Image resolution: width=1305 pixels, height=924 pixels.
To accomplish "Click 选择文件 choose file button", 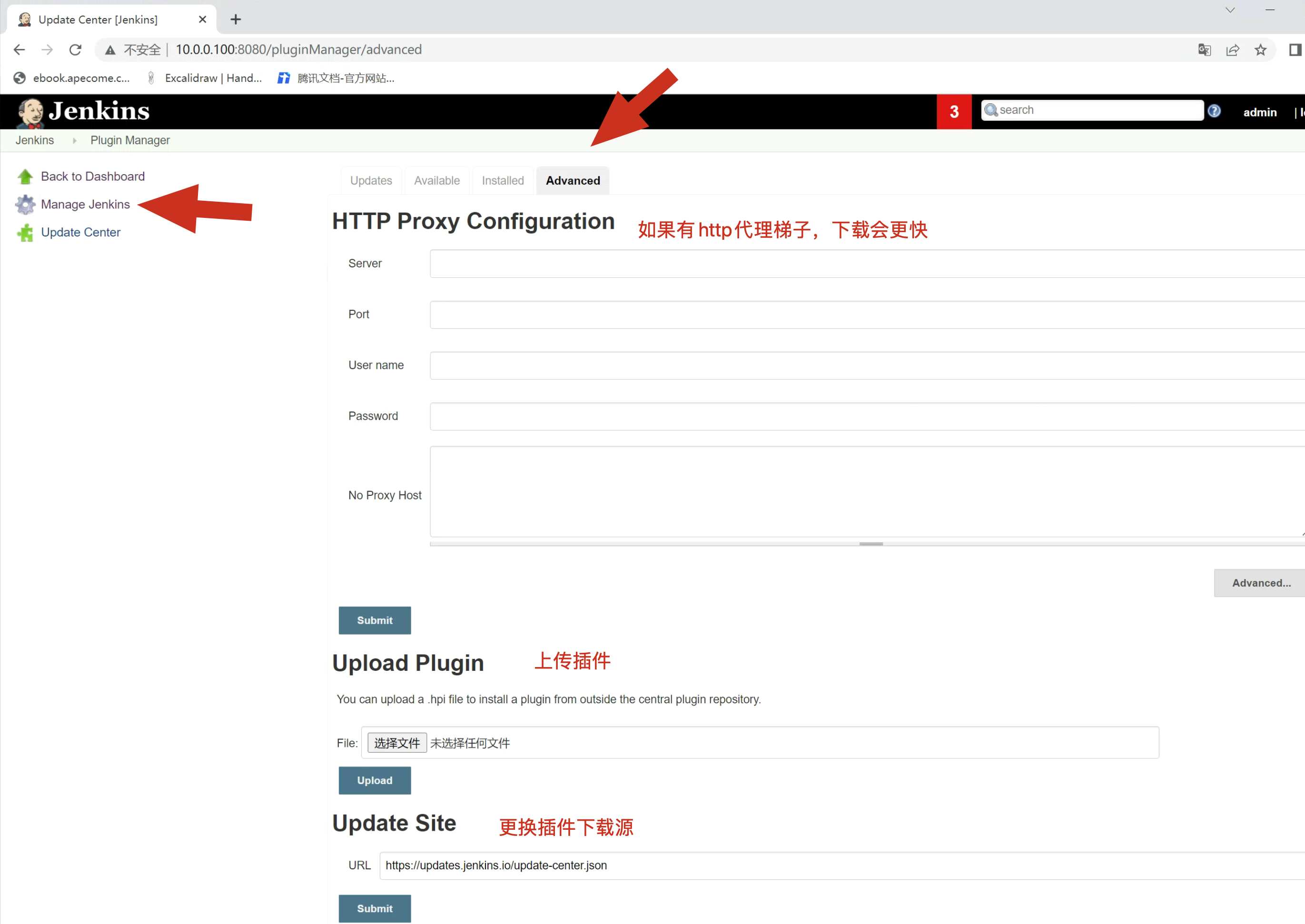I will [x=396, y=743].
